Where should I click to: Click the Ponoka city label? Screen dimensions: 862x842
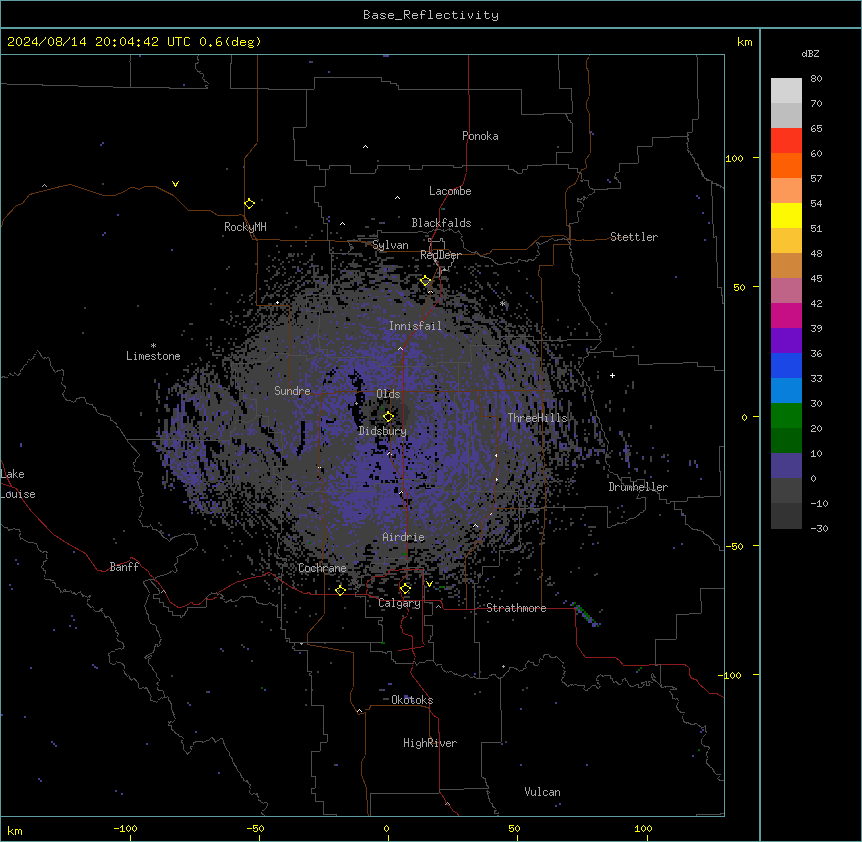(x=480, y=136)
